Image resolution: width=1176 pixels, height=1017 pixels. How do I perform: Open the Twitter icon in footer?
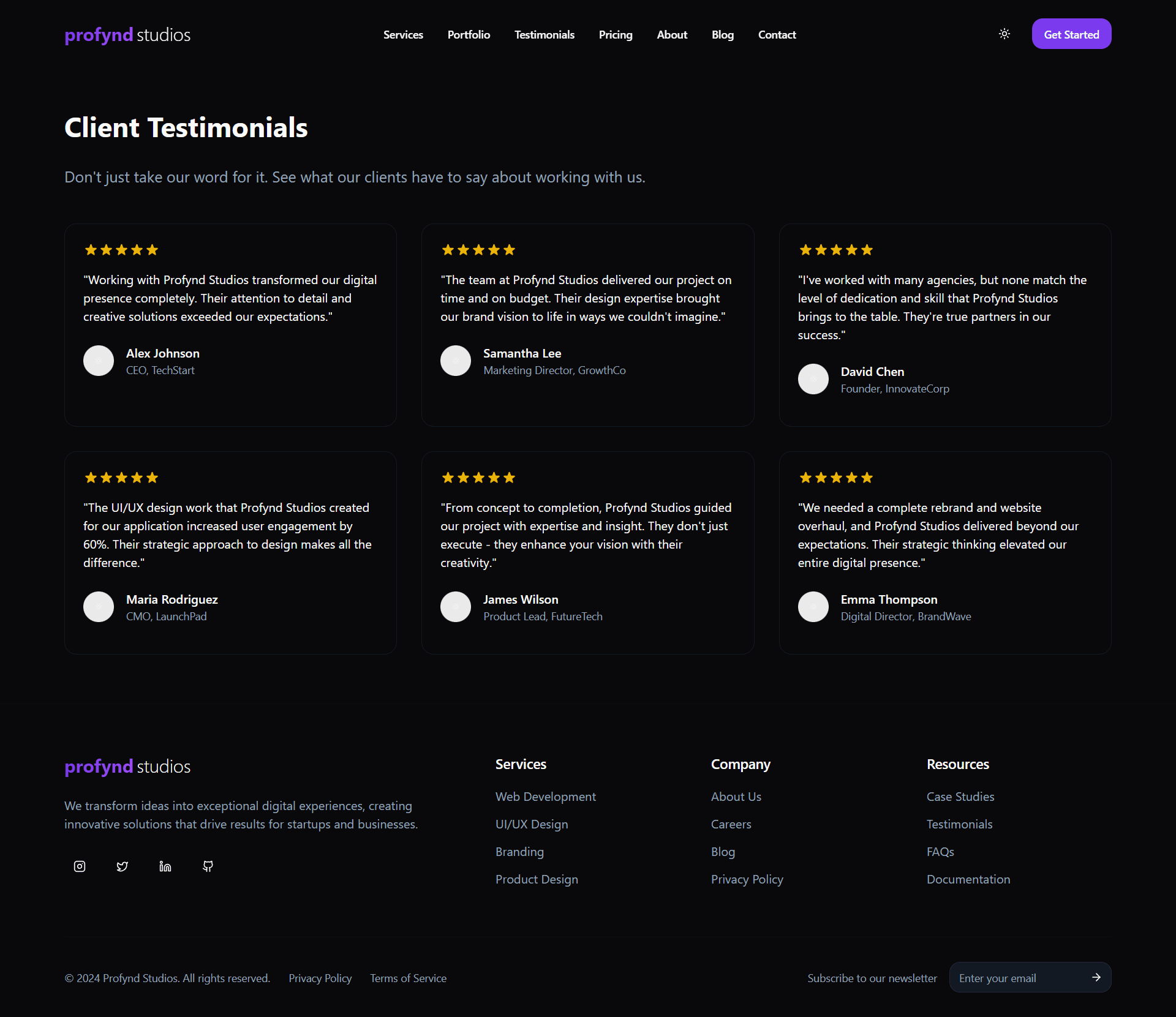[123, 866]
